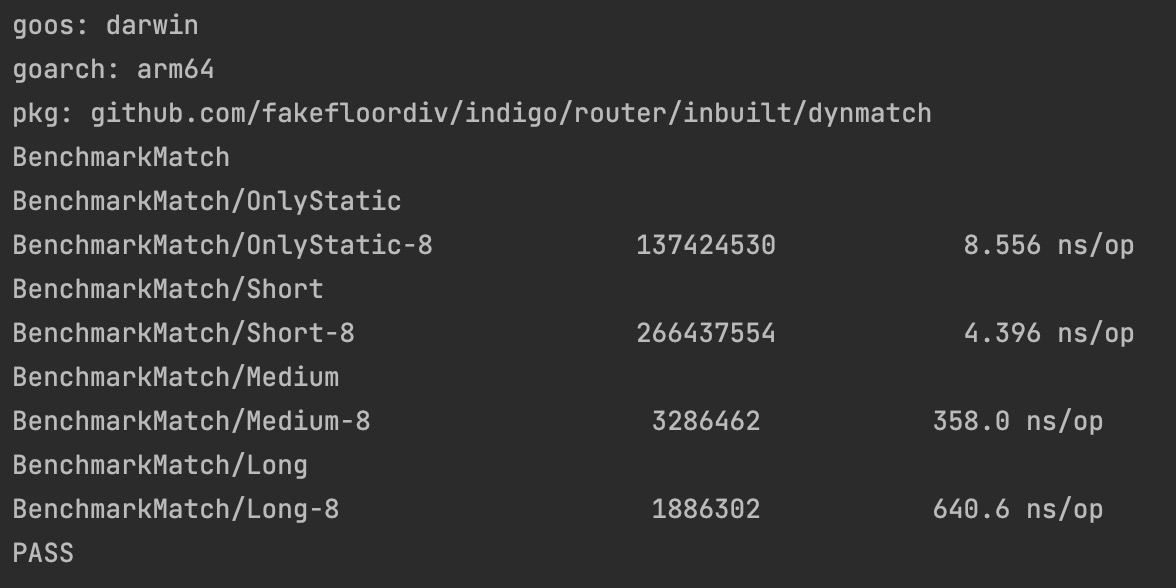This screenshot has height=588, width=1176.
Task: Click the 4.396 ns/op timing
Action: [1048, 333]
